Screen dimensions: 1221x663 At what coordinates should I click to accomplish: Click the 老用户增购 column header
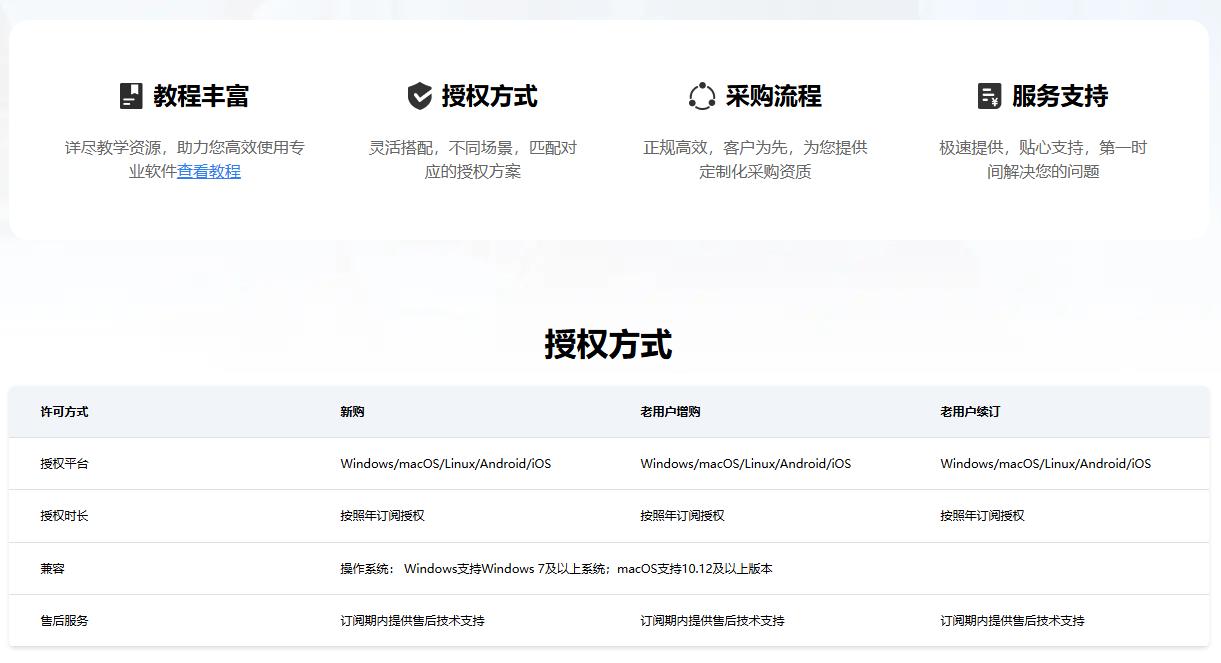[670, 412]
